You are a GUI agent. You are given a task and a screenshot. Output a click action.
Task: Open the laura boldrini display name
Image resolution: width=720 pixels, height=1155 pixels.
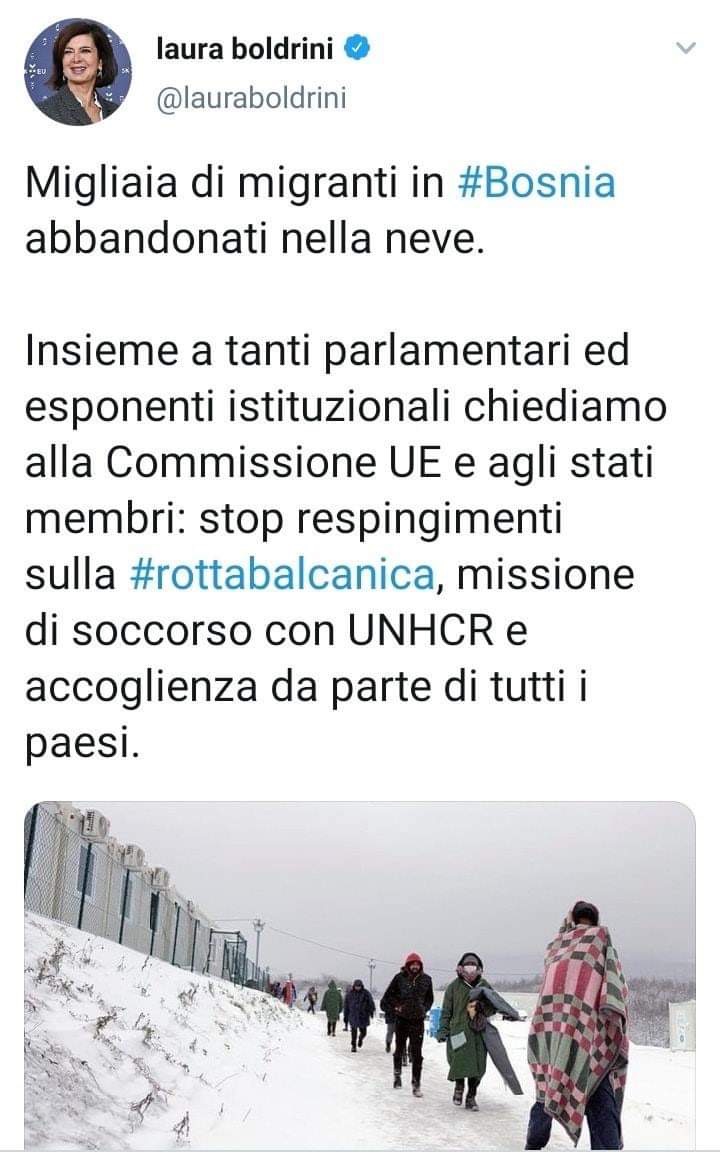[245, 49]
